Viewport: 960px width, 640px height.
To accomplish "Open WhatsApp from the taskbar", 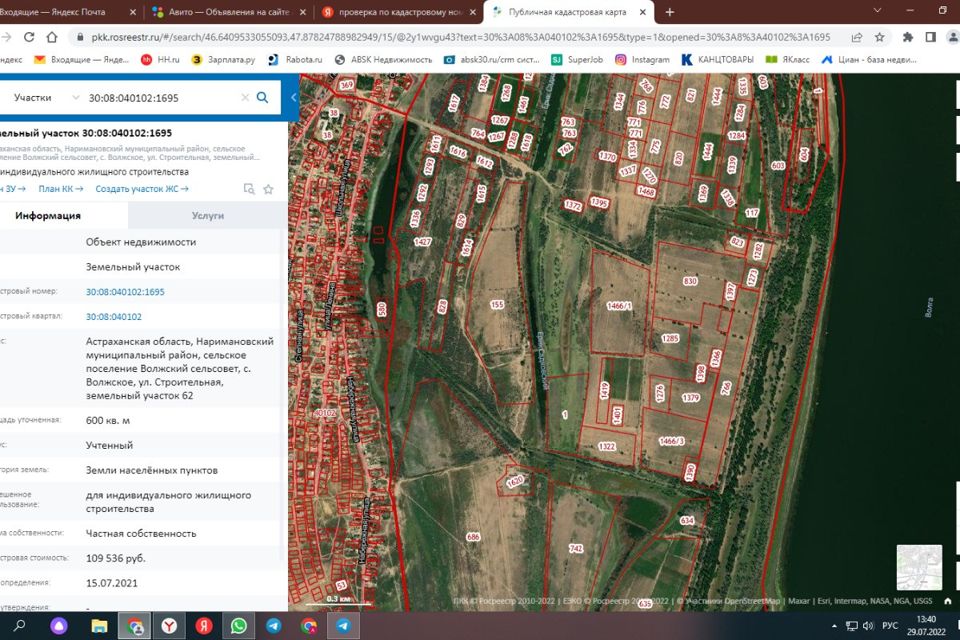I will coord(238,625).
